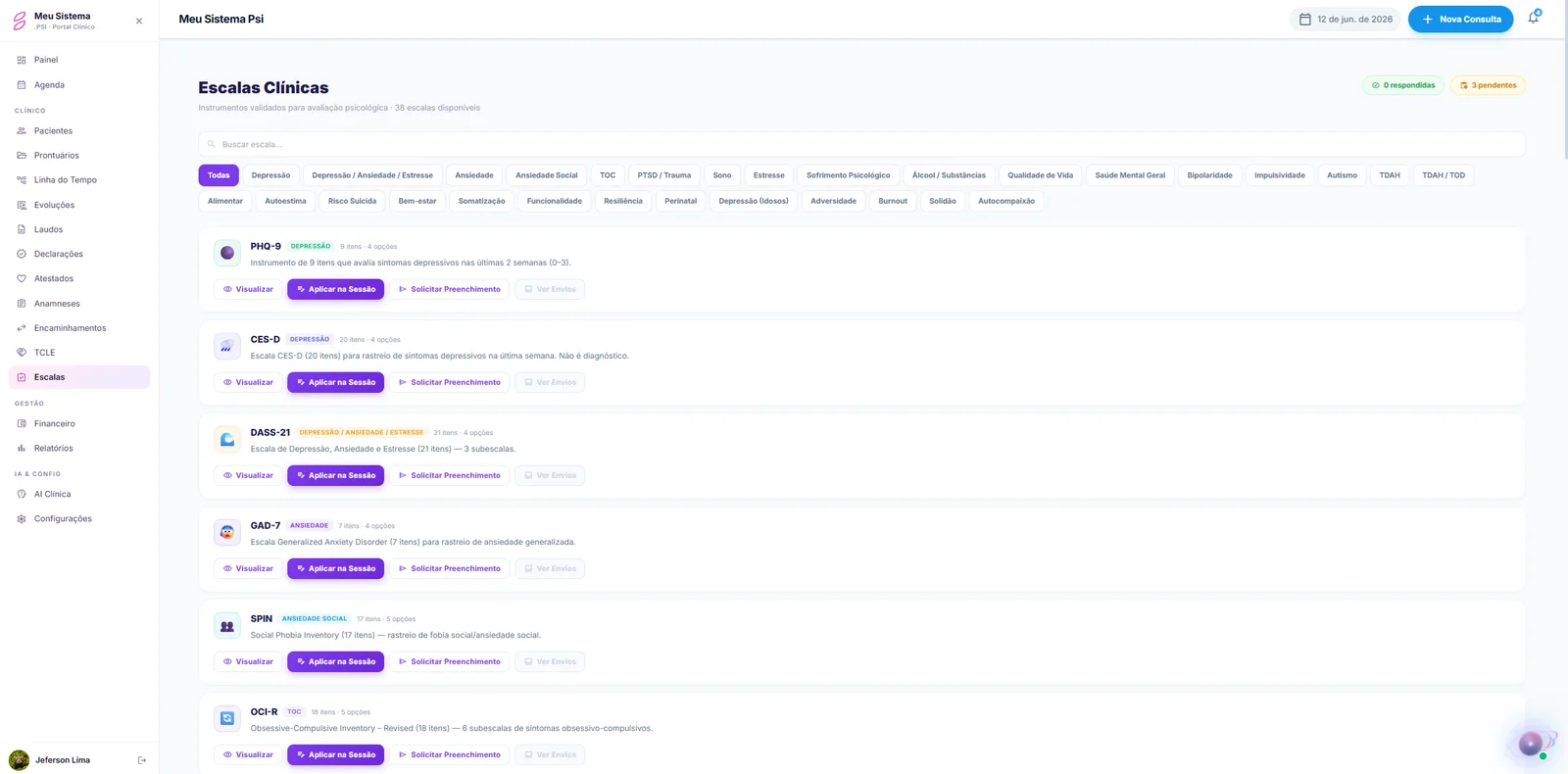This screenshot has width=1568, height=774.
Task: Filter scales by Ansiedade Social
Action: (547, 175)
